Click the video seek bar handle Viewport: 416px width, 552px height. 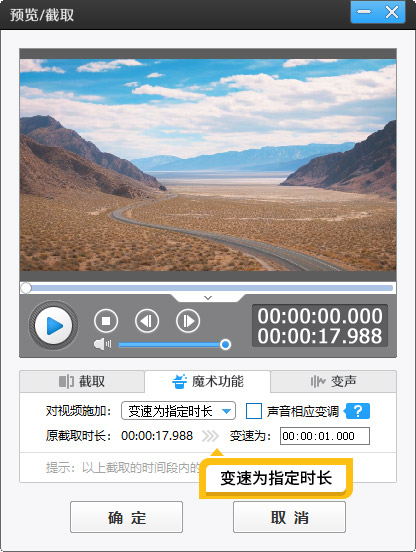click(x=26, y=288)
